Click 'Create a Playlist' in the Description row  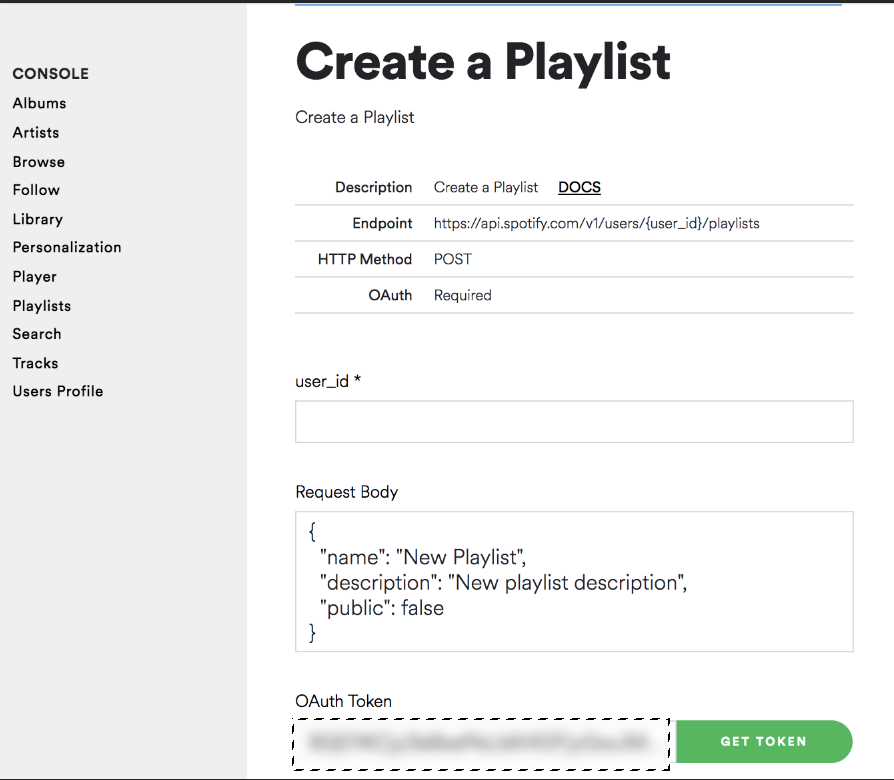[486, 187]
